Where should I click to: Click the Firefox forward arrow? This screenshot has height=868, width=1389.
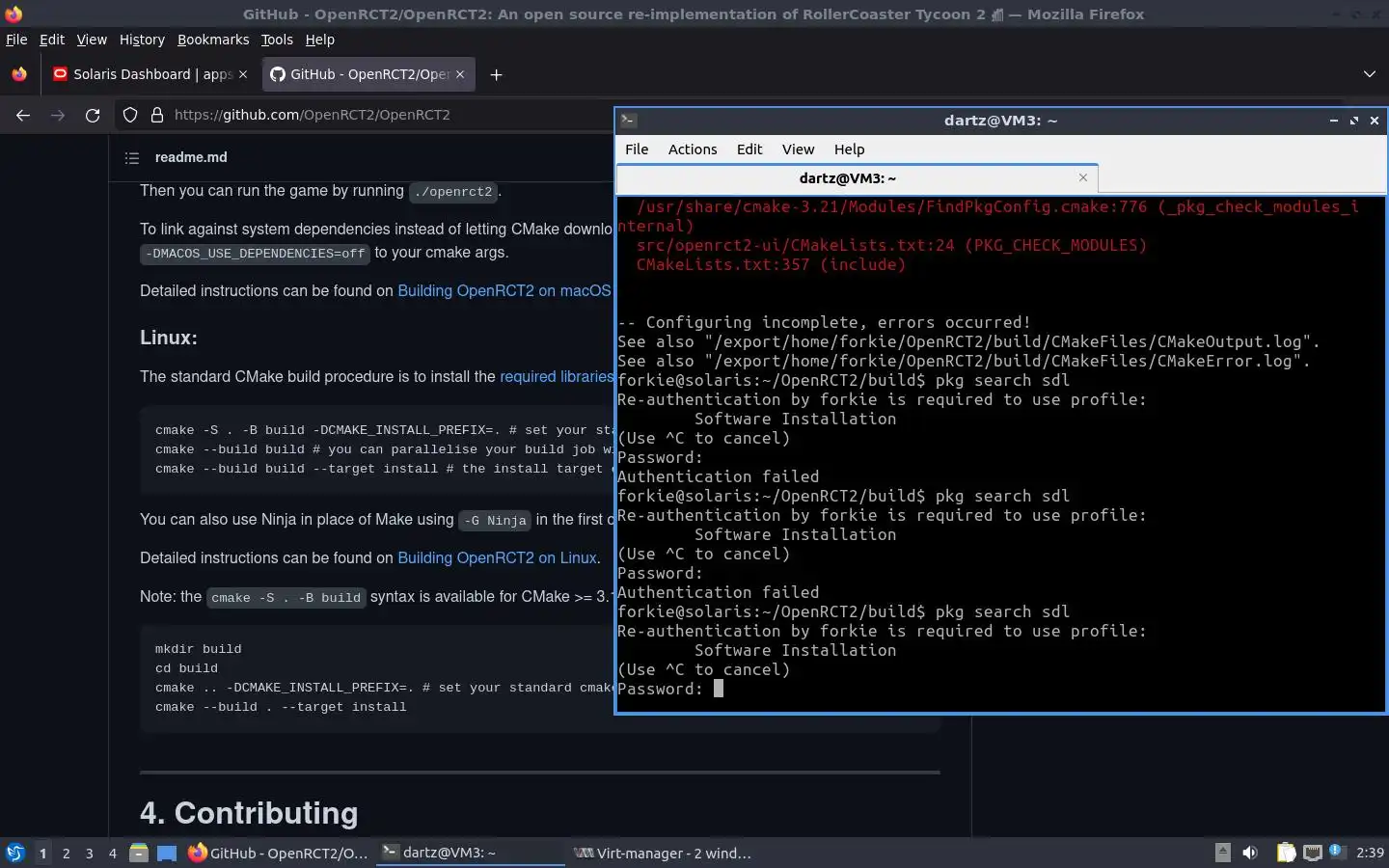click(58, 115)
